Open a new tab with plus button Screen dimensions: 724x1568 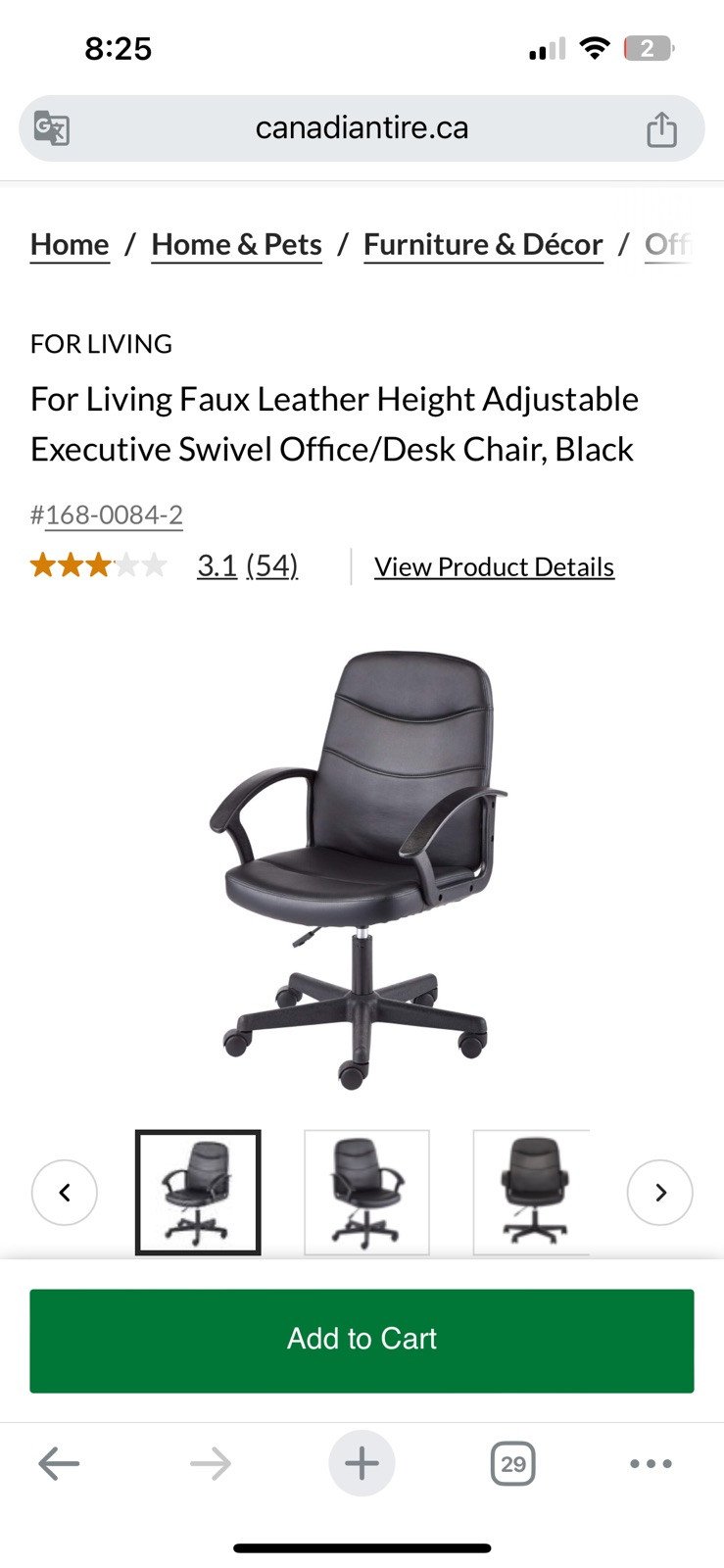362,1464
